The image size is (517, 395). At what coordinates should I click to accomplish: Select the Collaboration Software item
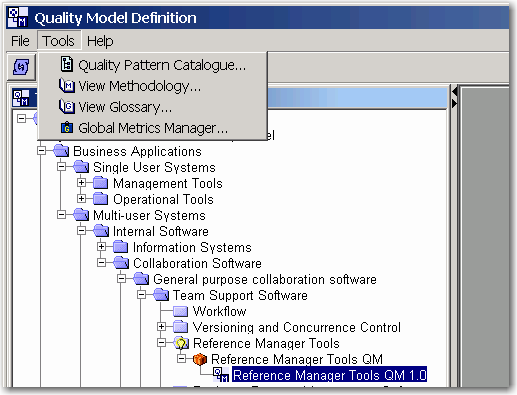pos(197,263)
